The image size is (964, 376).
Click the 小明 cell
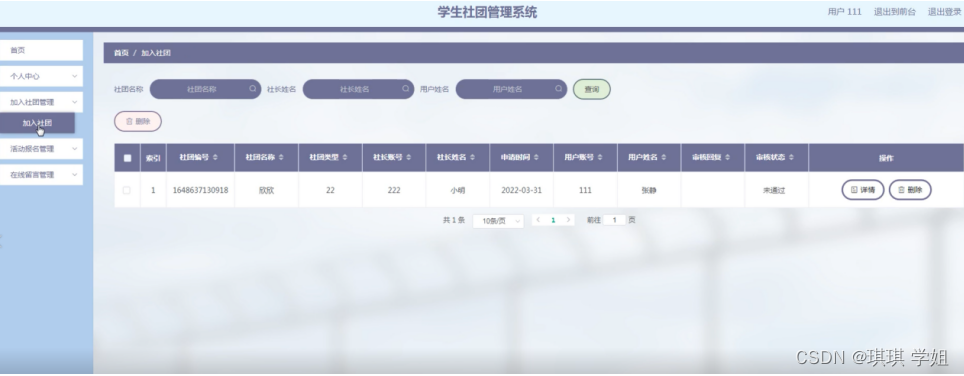[x=457, y=190]
